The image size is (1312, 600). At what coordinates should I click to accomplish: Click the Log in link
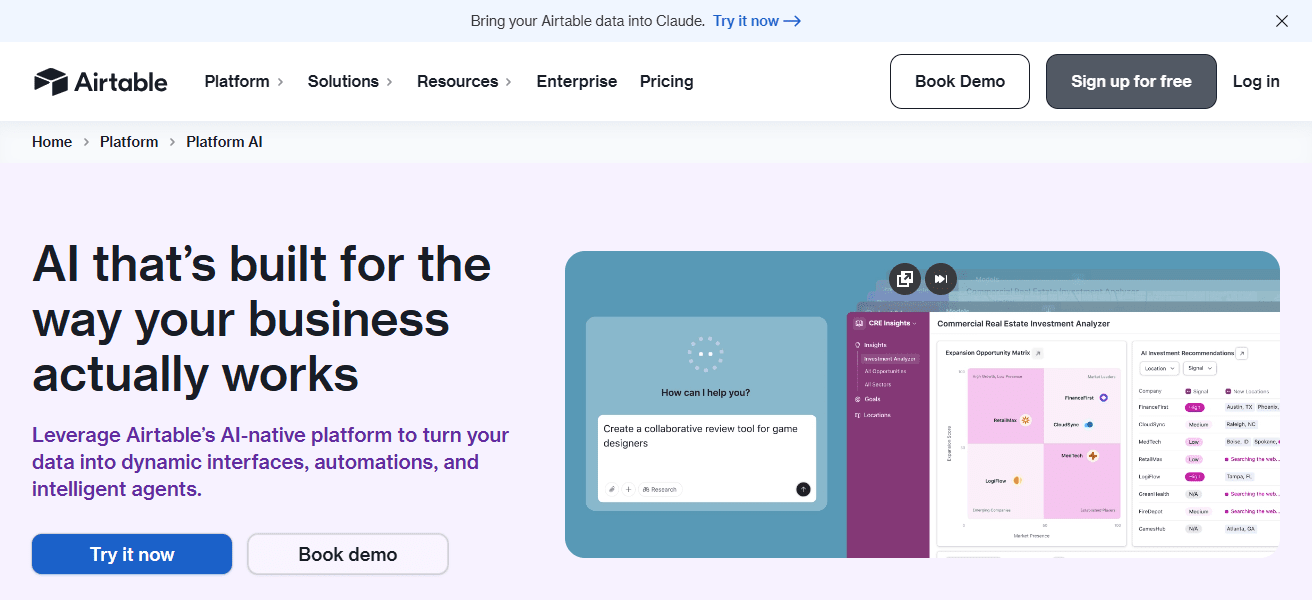[1256, 82]
